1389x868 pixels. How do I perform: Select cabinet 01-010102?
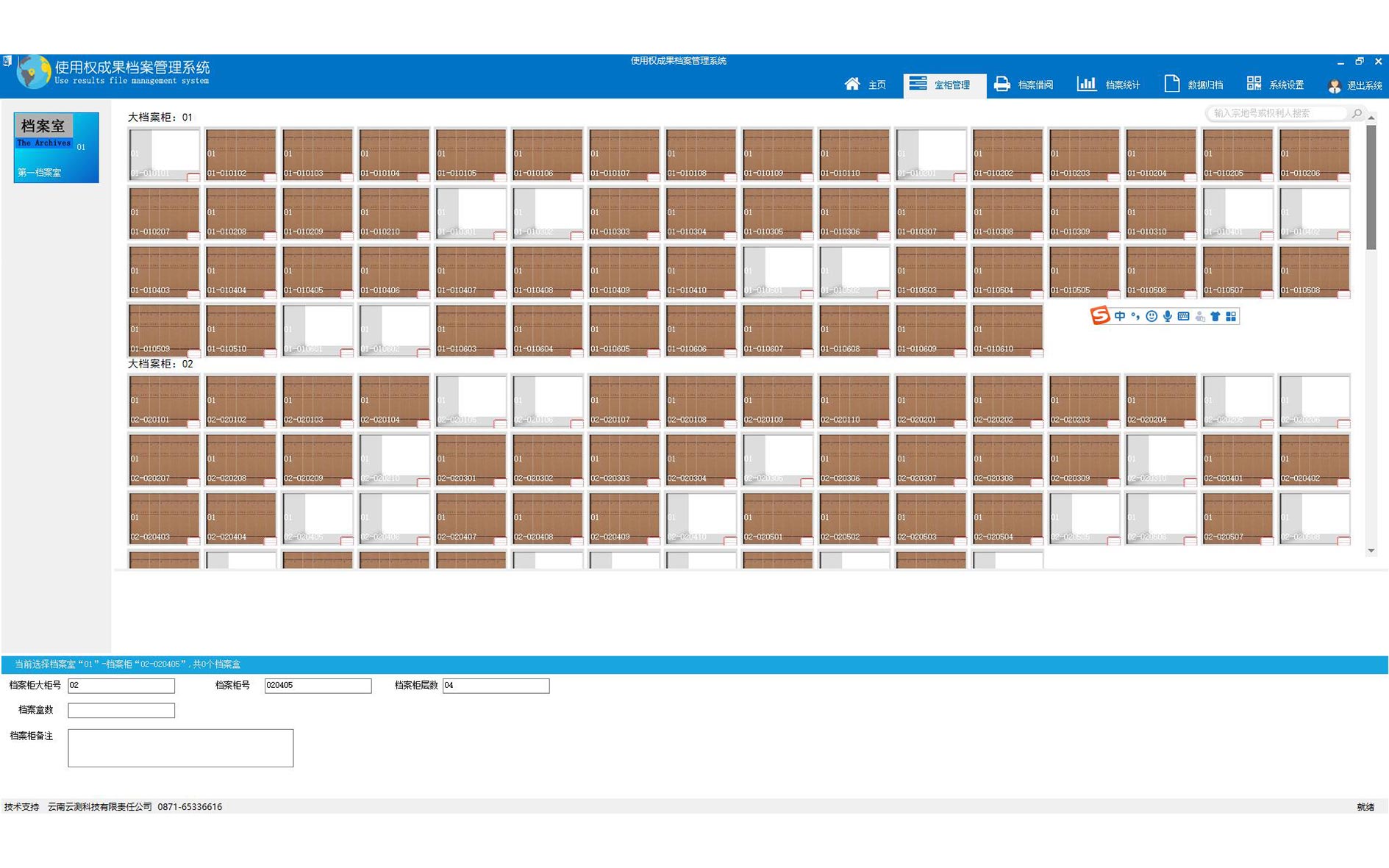tap(240, 154)
